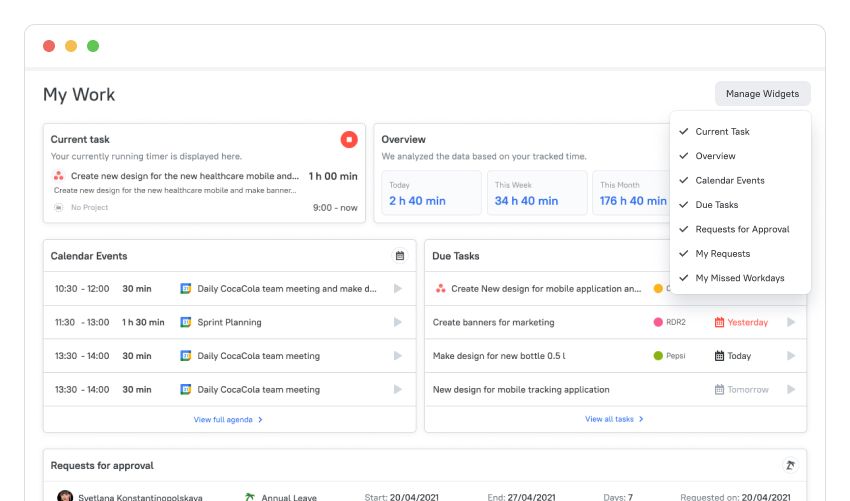Toggle the Calendar Events widget checkmark
850x501 pixels.
pyautogui.click(x=684, y=180)
